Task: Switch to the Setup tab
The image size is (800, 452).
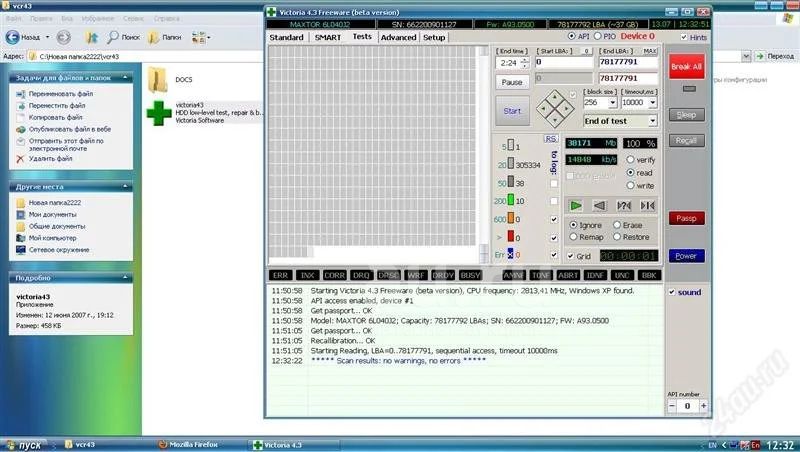Action: [434, 37]
